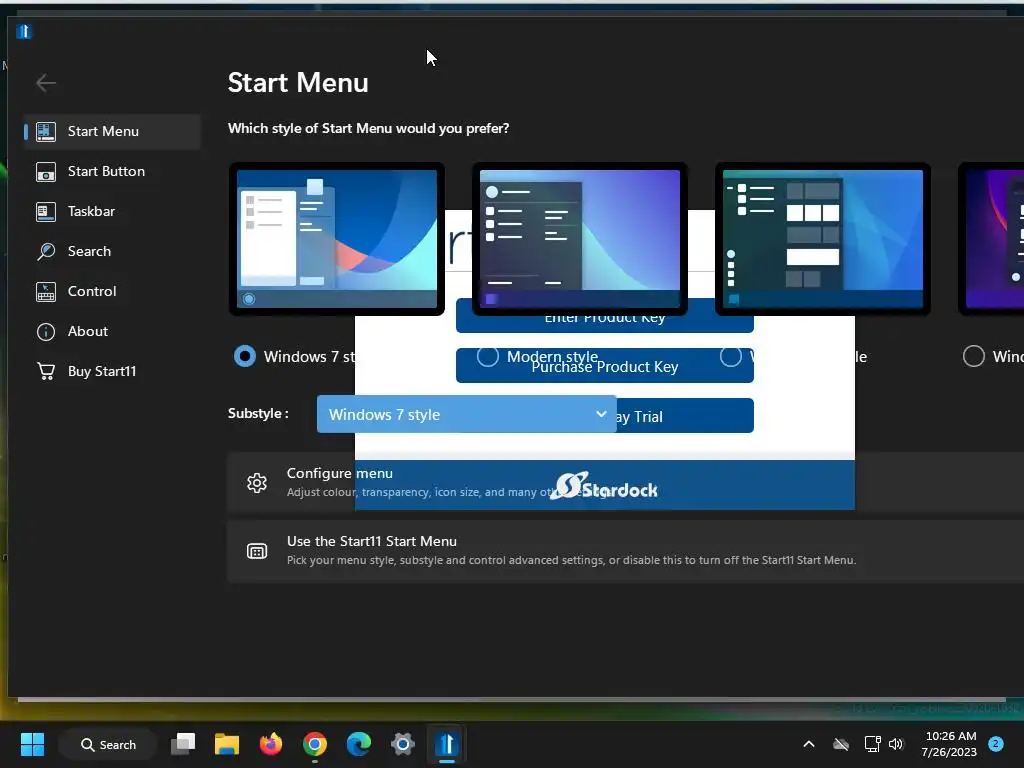The width and height of the screenshot is (1024, 768).
Task: Launch Google Chrome from the taskbar
Action: [x=315, y=744]
